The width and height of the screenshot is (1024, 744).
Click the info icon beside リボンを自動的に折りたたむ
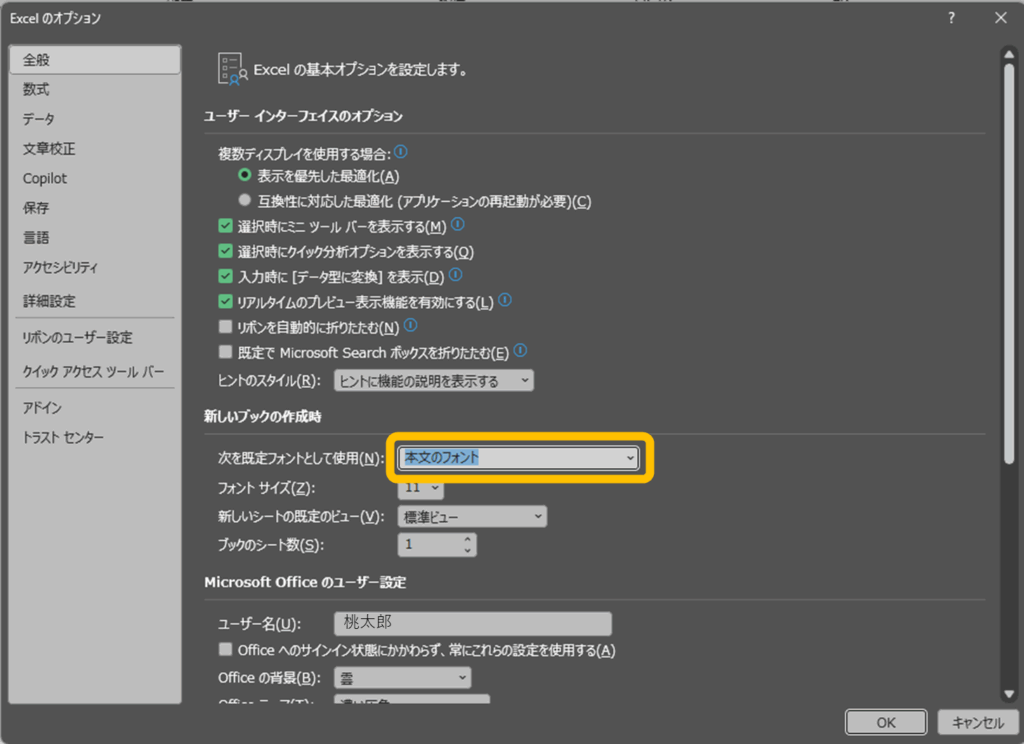tap(410, 325)
